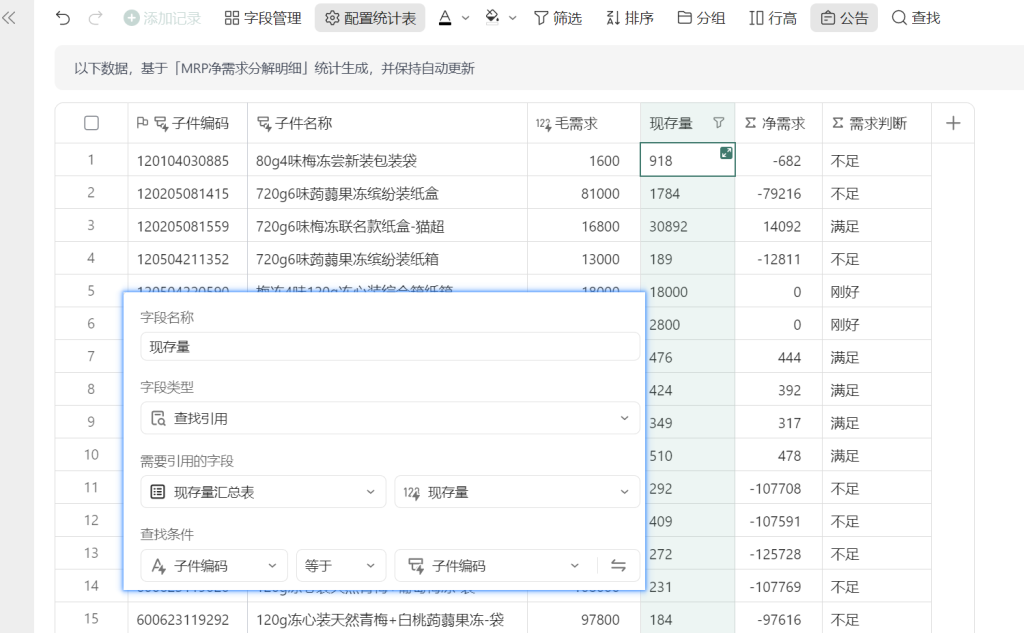Image resolution: width=1024 pixels, height=633 pixels.
Task: Open lookup condition field dropdown 子件编码 on left
Action: [x=214, y=566]
